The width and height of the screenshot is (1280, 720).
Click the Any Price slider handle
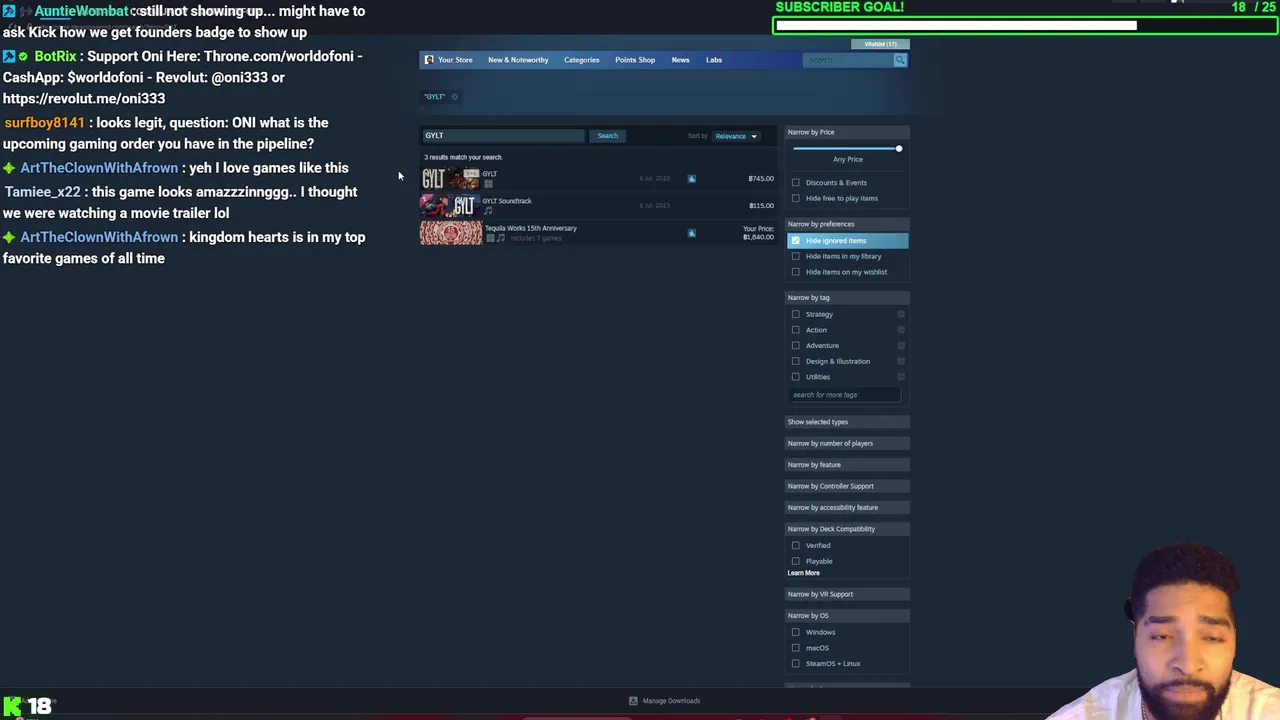coord(898,149)
